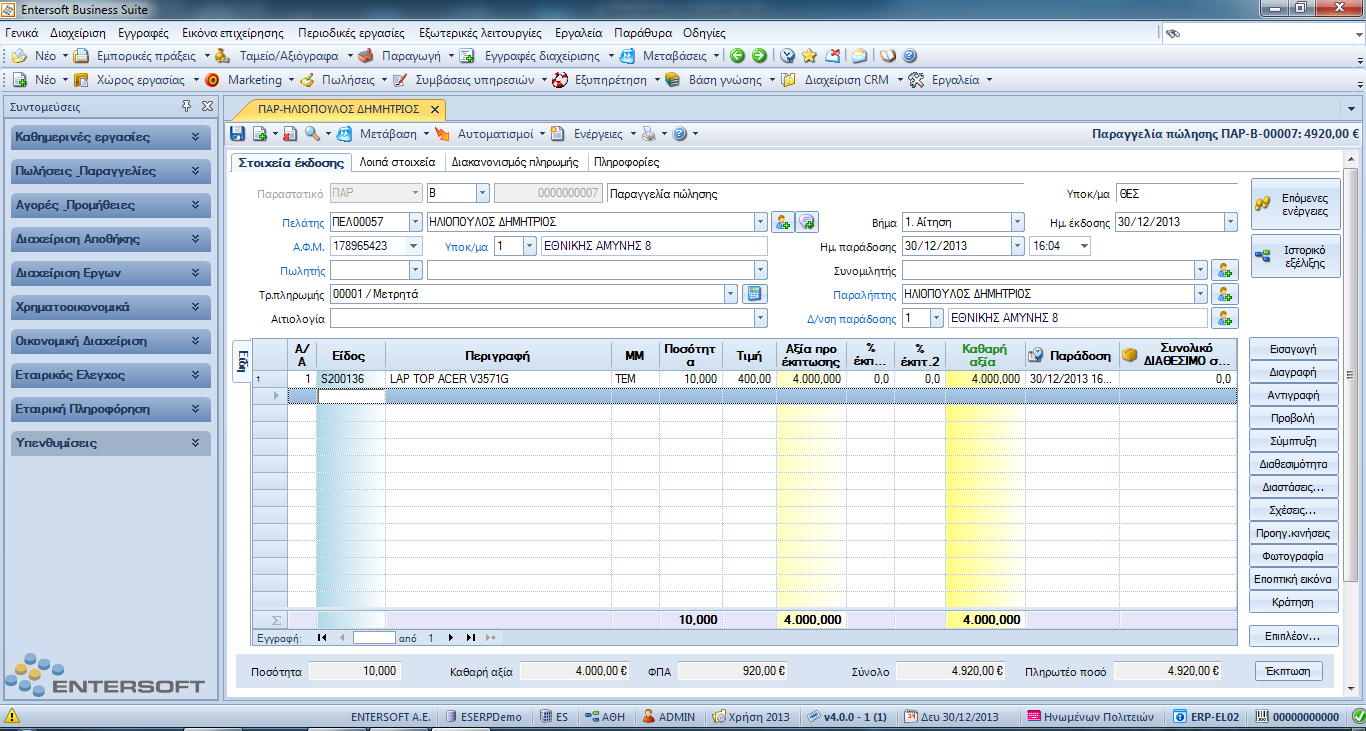The width and height of the screenshot is (1366, 731).
Task: Click Έκπτωση button
Action: [1287, 671]
